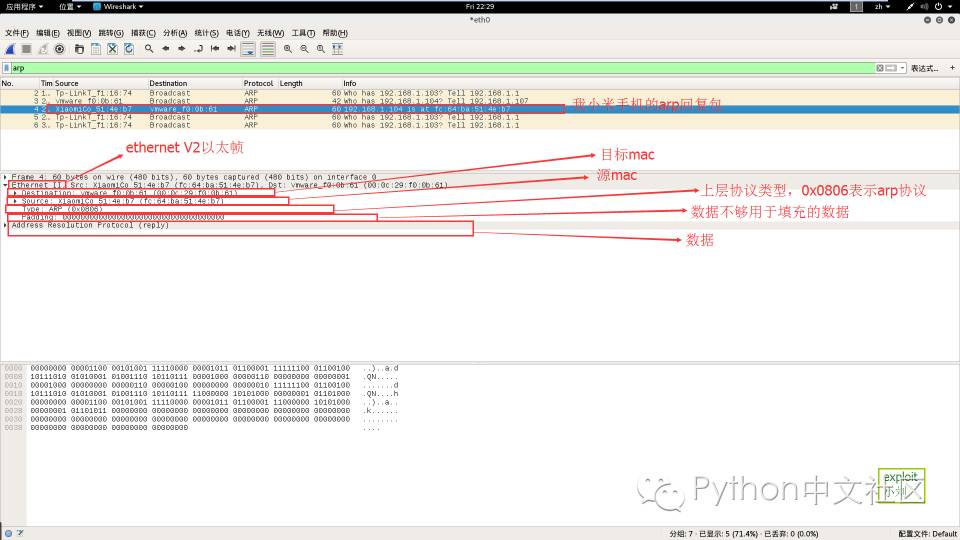Apply the display filter
This screenshot has width=960, height=540.
(x=891, y=68)
